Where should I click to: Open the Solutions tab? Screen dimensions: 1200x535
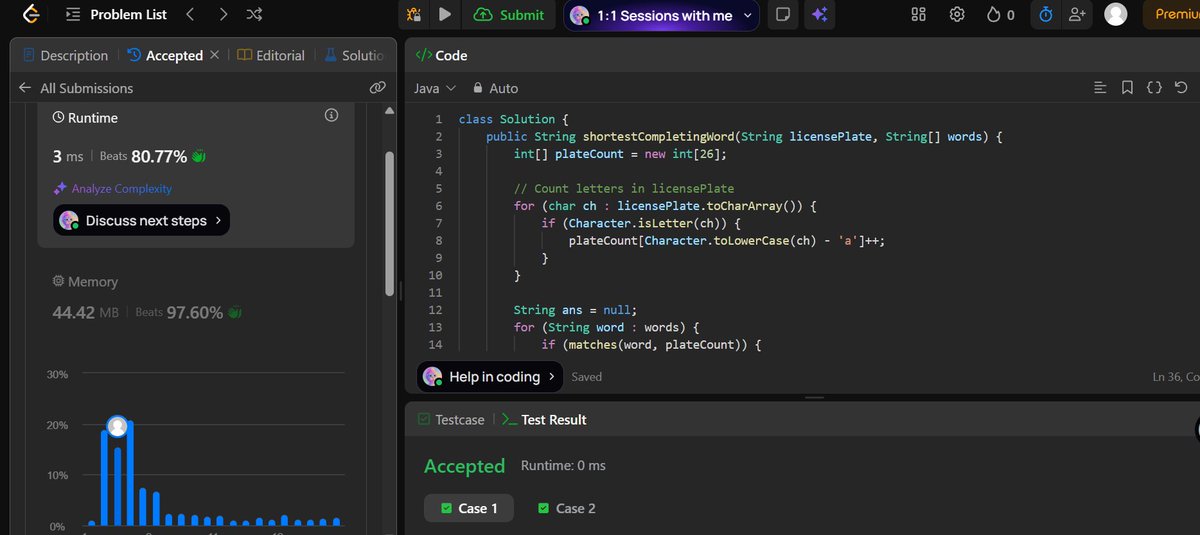tap(353, 55)
